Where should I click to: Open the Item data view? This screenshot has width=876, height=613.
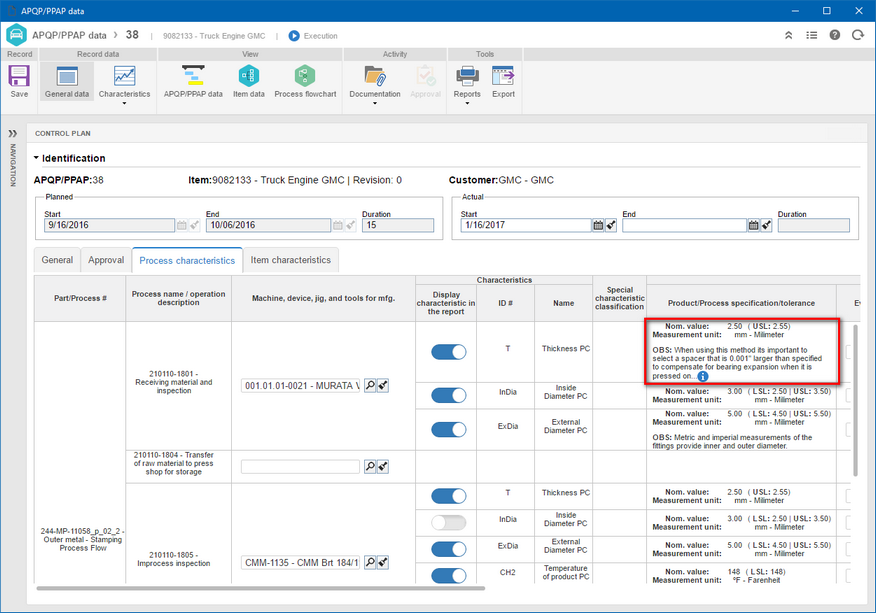coord(249,82)
